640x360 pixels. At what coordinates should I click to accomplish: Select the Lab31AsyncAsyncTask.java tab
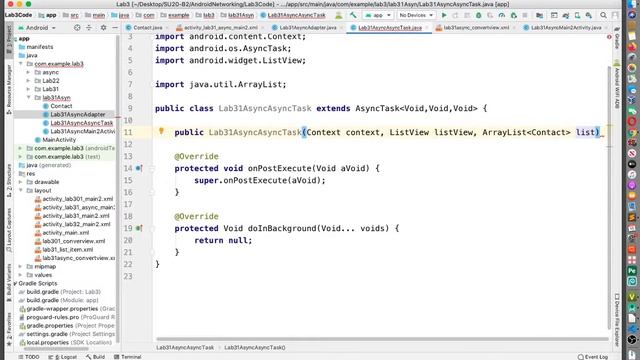click(389, 28)
